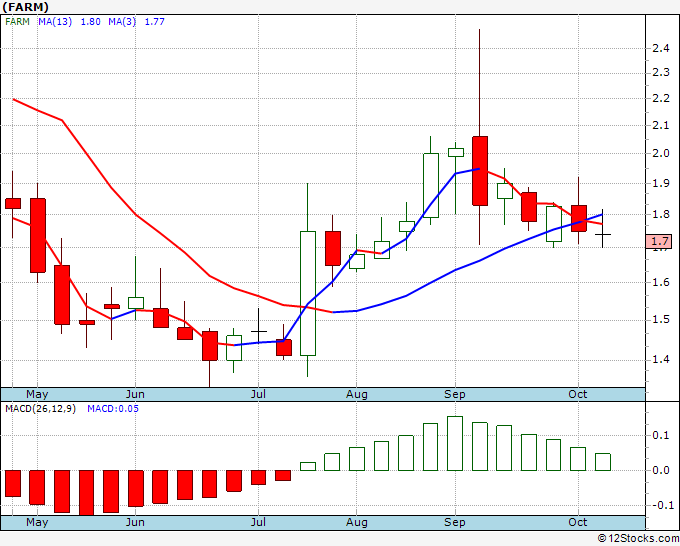
Task: Select Oct on the price chart month axis
Action: [578, 394]
